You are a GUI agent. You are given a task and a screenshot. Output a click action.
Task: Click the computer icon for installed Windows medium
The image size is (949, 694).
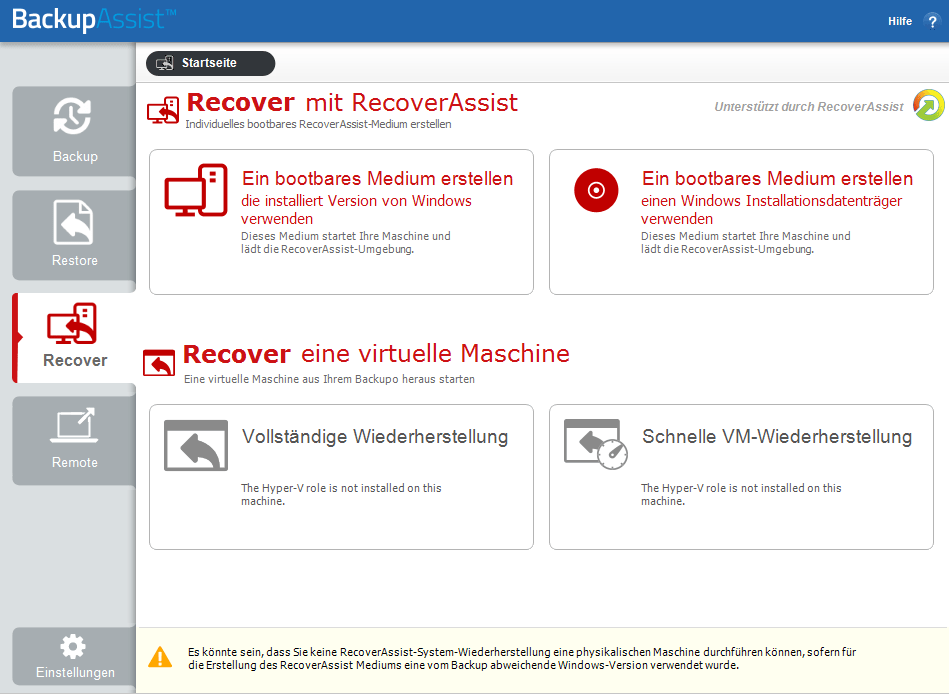(x=196, y=190)
